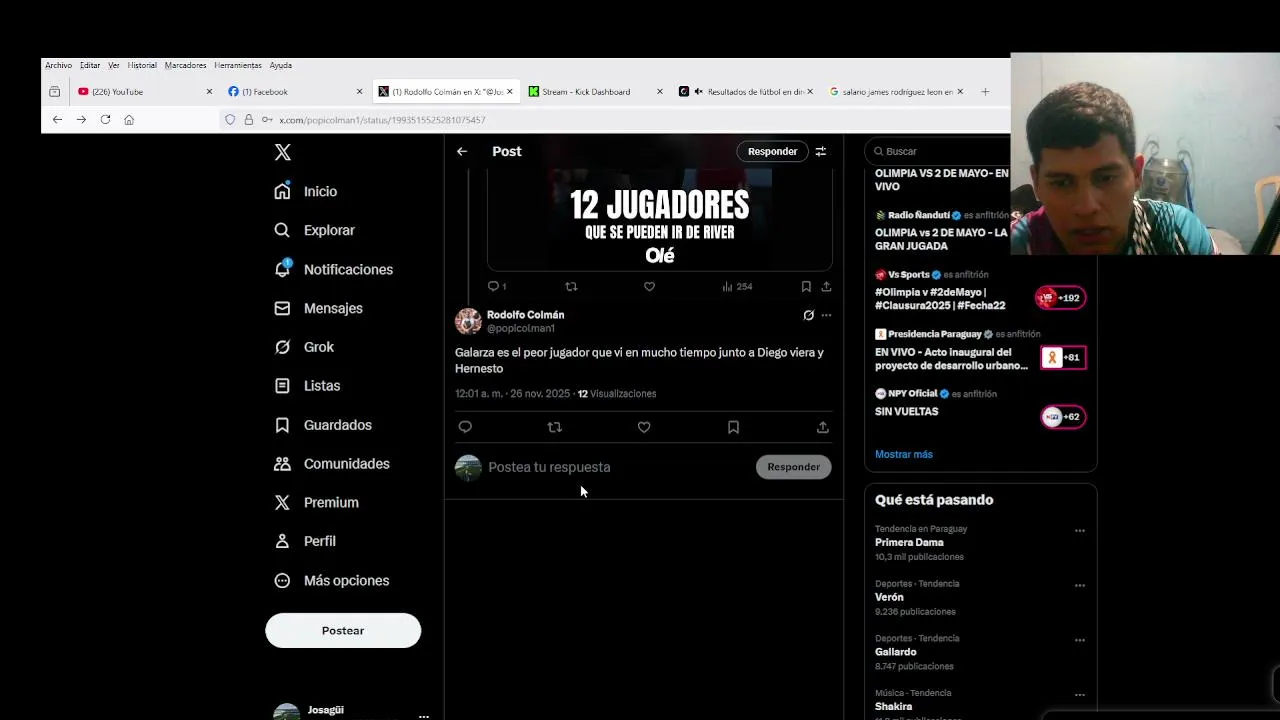Open Explorar search page
Screen dimensions: 1280x720
click(315, 230)
